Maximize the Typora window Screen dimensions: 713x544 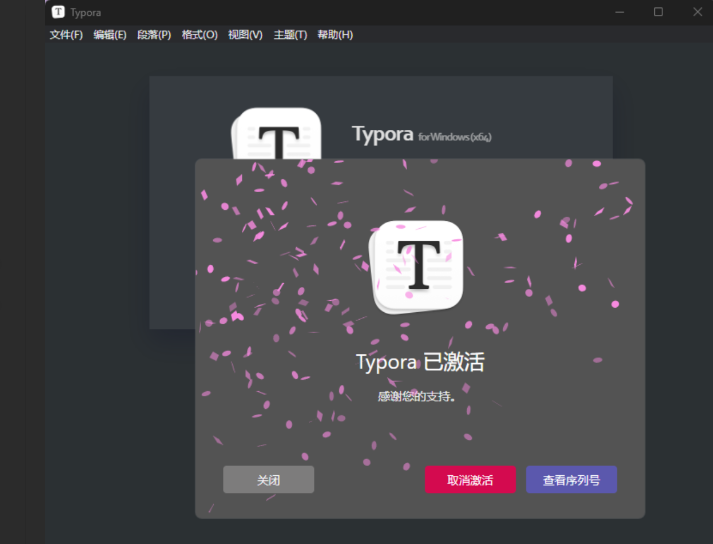pos(658,12)
